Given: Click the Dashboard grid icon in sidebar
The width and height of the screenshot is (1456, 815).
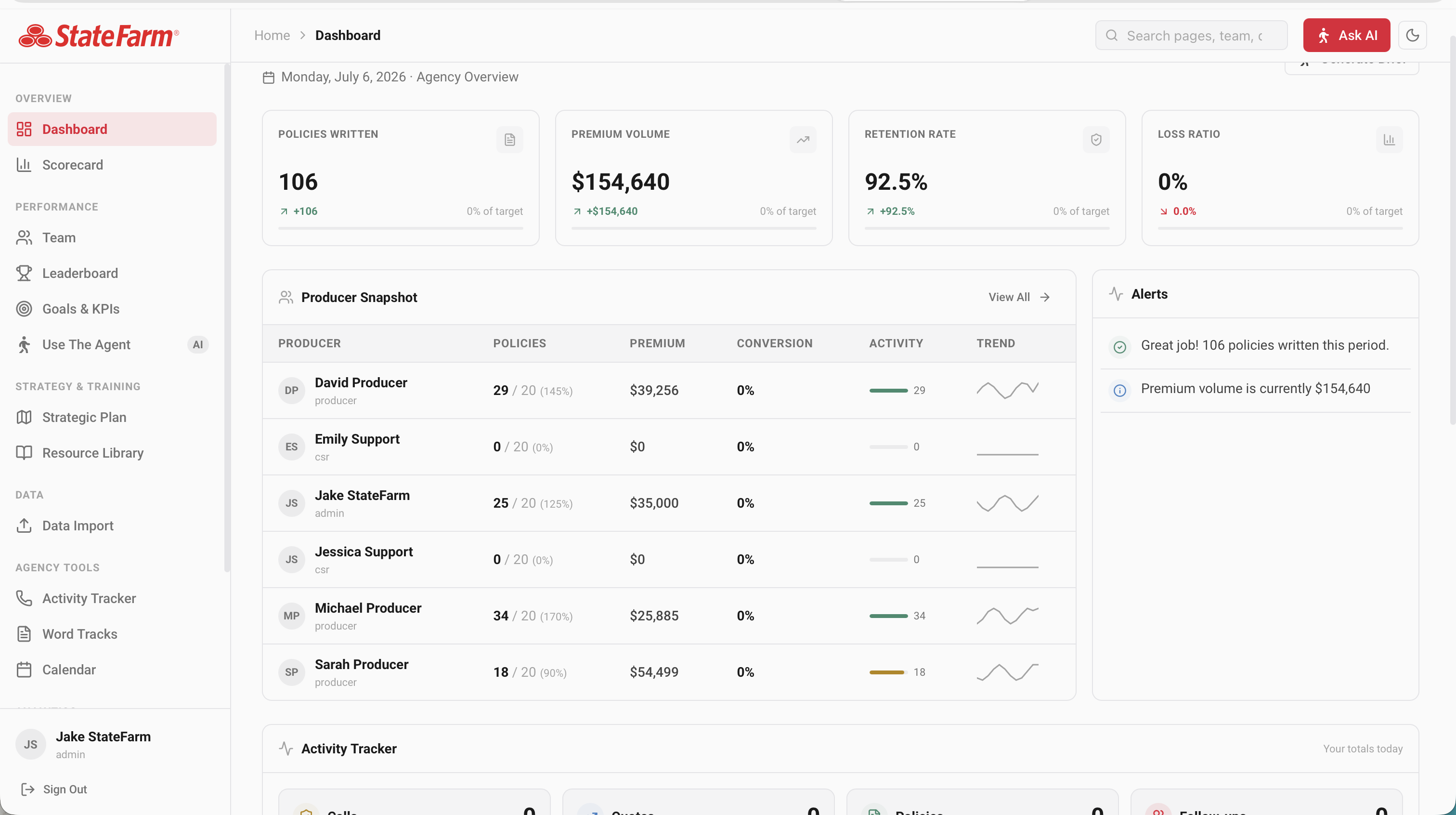Looking at the screenshot, I should click(x=24, y=129).
